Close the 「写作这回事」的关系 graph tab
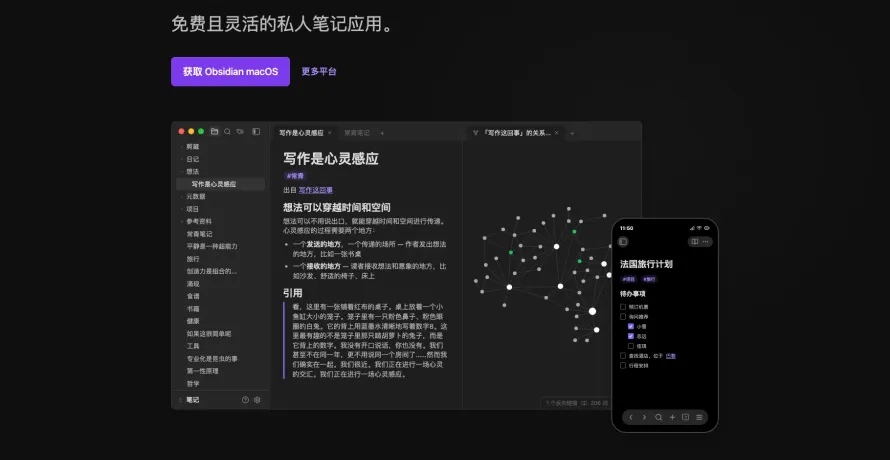Screen dimensions: 890x460 (x=556, y=133)
